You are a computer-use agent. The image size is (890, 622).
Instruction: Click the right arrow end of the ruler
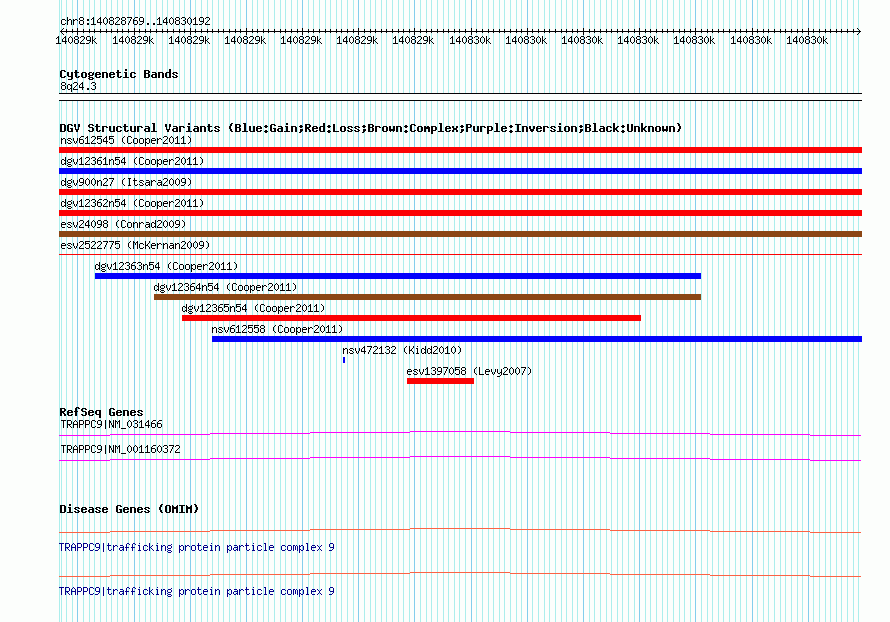[x=859, y=31]
